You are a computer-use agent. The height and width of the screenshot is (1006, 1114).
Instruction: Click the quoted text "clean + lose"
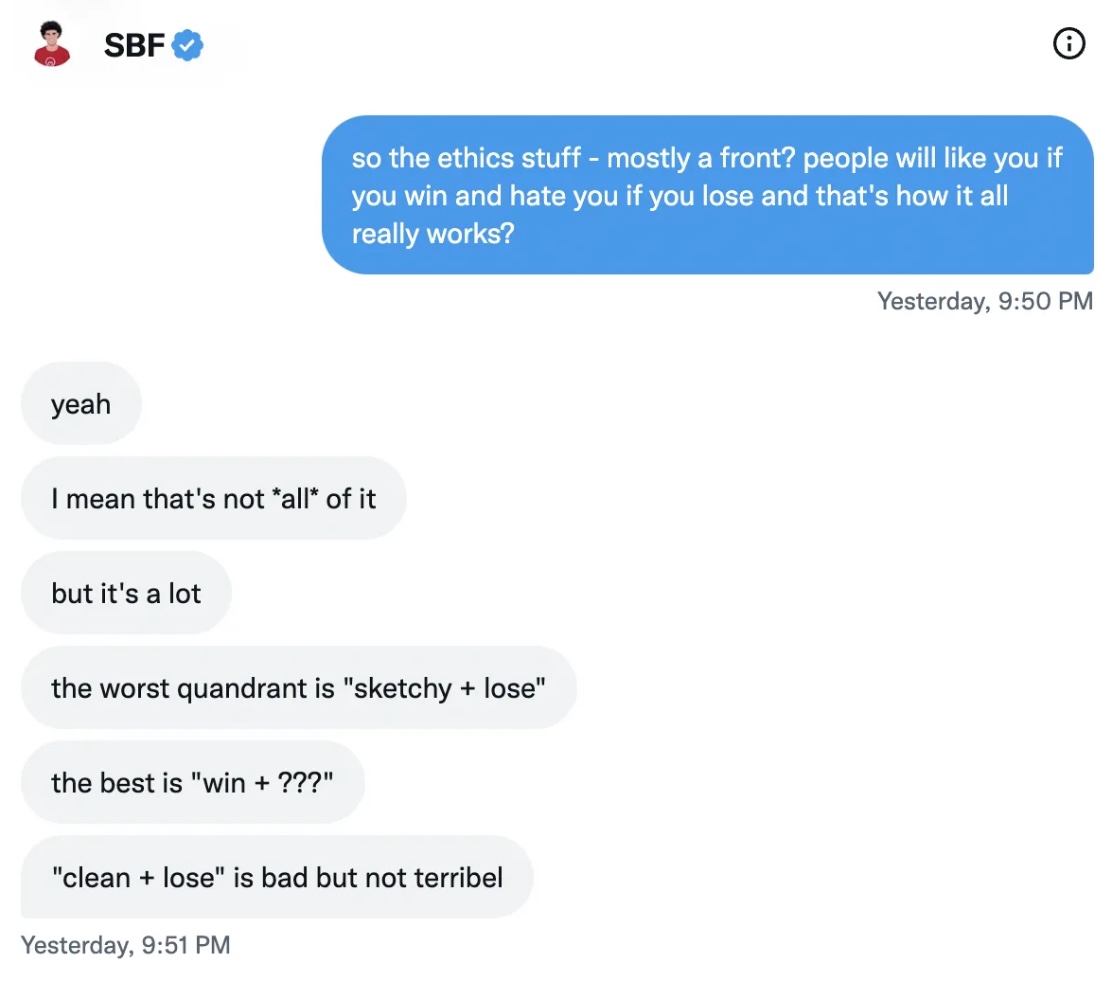138,877
